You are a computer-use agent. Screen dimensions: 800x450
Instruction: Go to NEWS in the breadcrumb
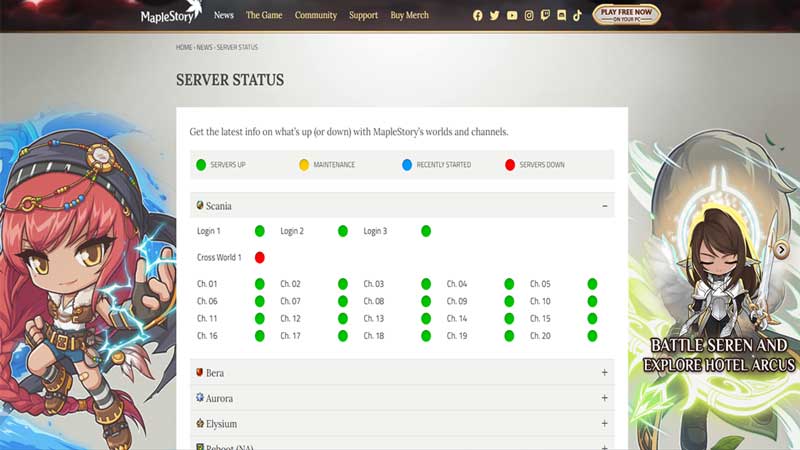click(x=204, y=47)
